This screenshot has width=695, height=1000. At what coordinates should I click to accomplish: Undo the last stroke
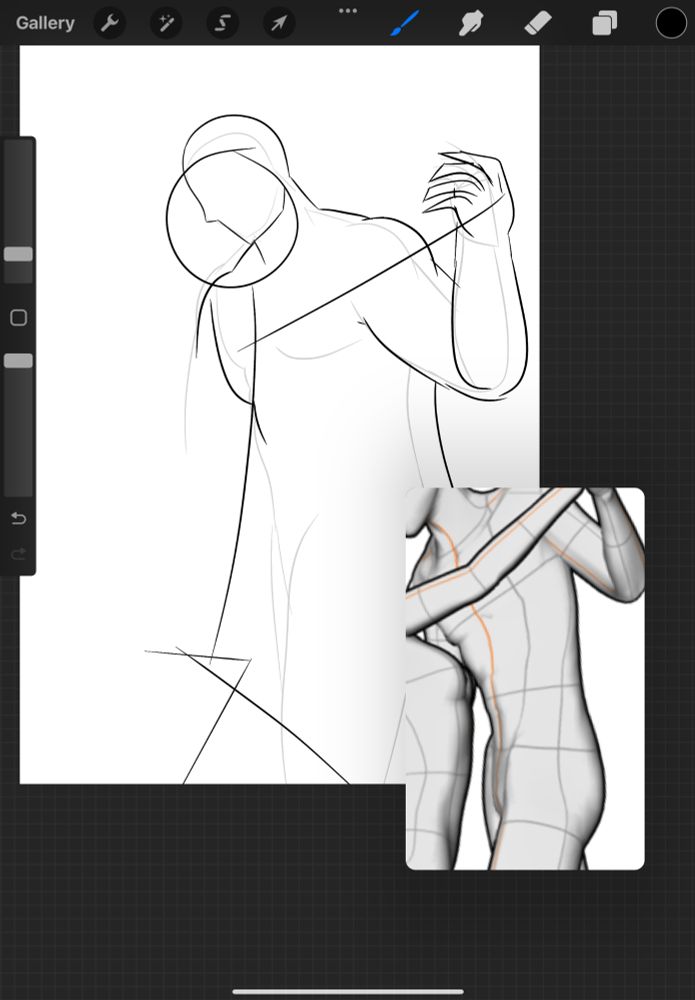point(18,518)
